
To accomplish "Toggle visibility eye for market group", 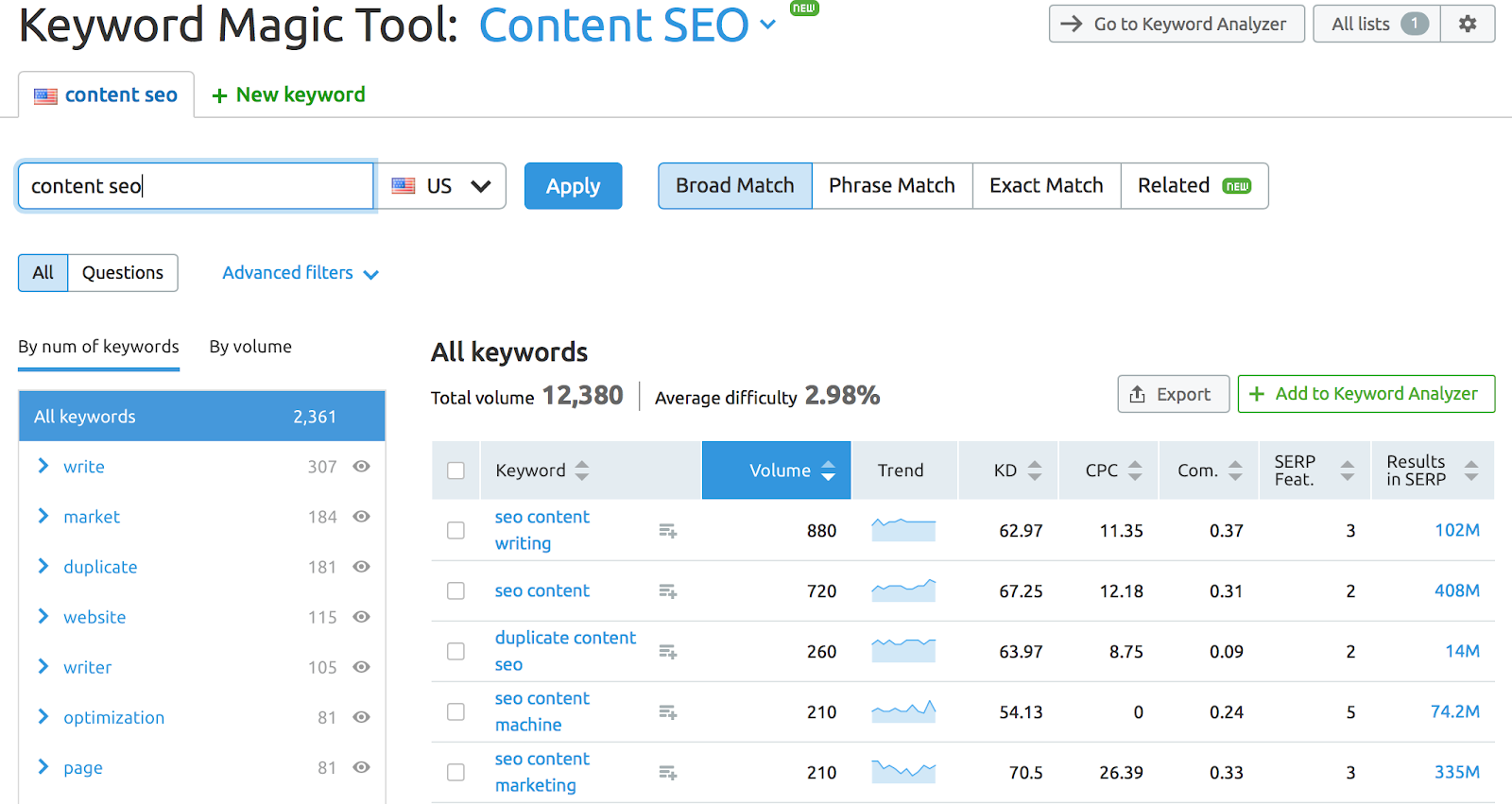I will tap(361, 516).
